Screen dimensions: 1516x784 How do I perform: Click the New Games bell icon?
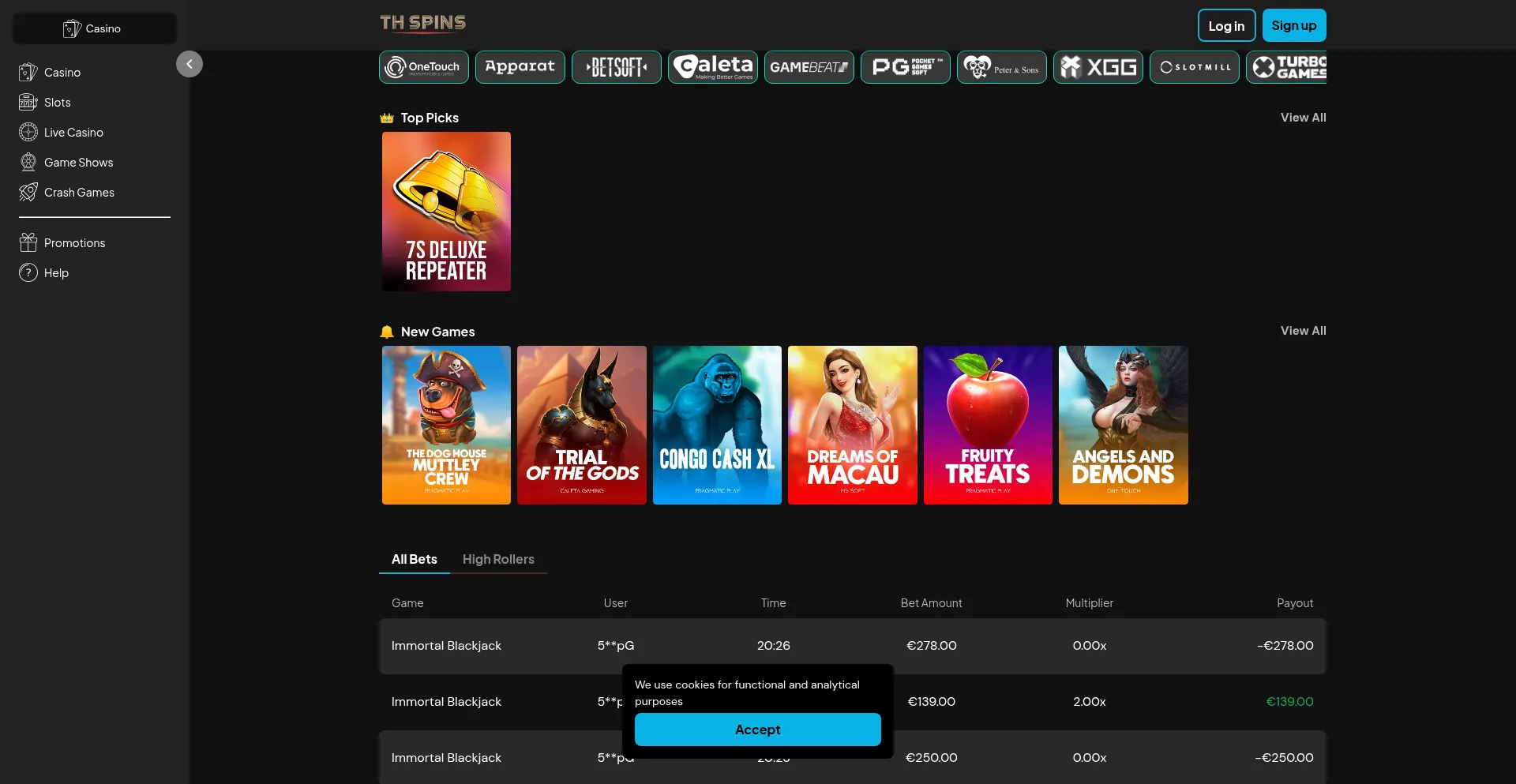(387, 332)
